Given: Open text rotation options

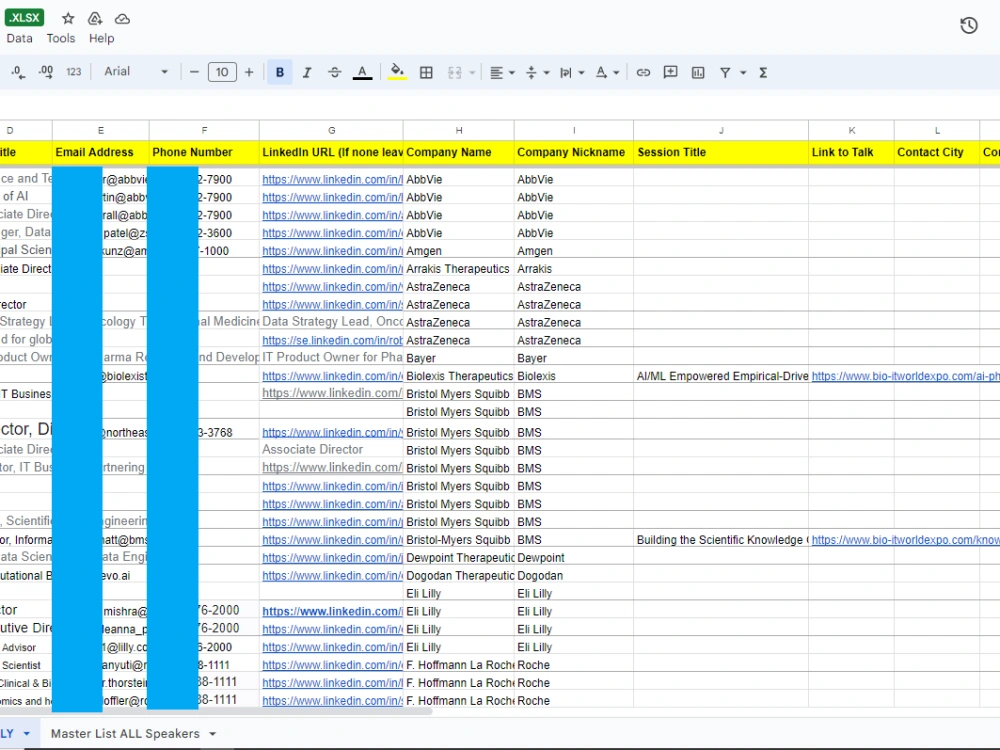Looking at the screenshot, I should (x=607, y=73).
